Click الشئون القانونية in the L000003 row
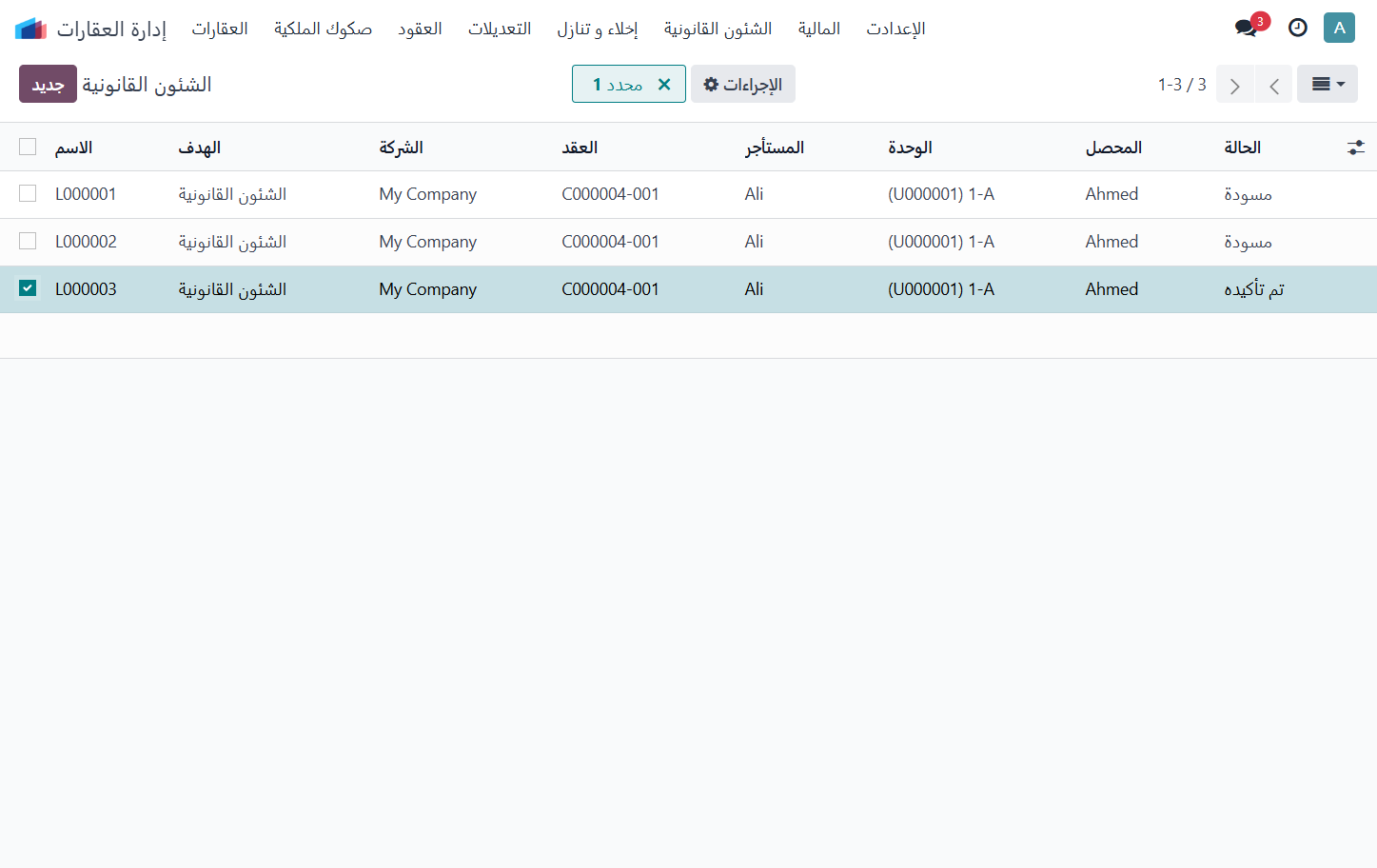 232,289
